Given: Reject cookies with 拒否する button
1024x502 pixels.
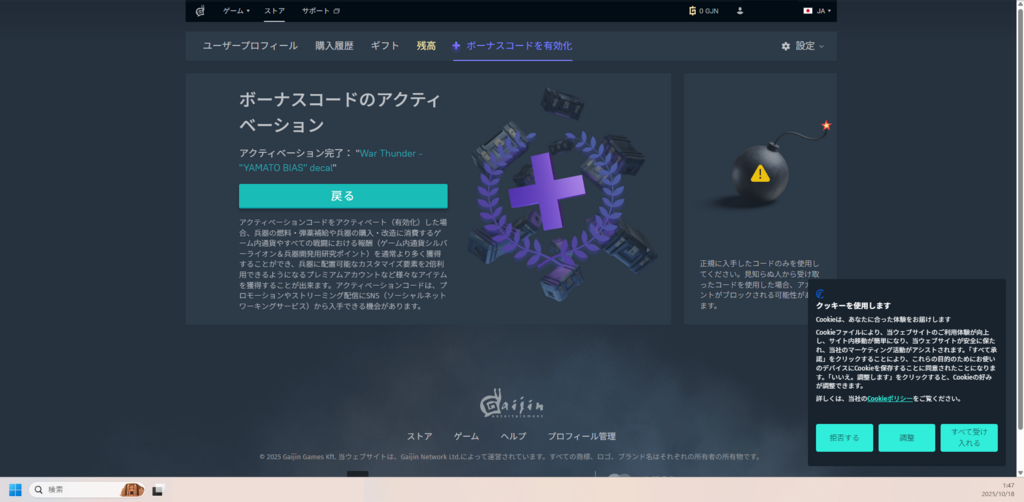Looking at the screenshot, I should 844,438.
